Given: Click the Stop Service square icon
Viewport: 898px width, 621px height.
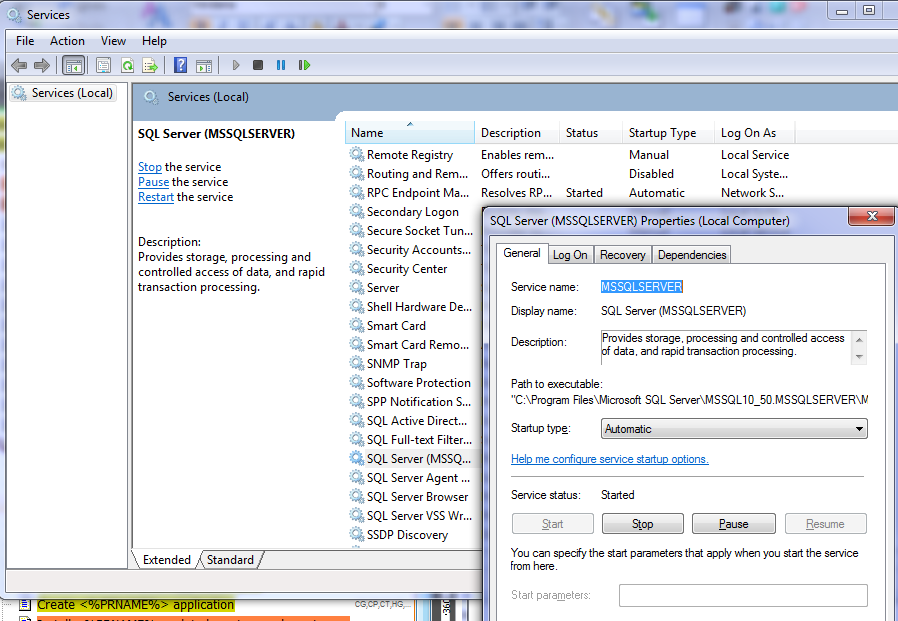Looking at the screenshot, I should point(258,65).
